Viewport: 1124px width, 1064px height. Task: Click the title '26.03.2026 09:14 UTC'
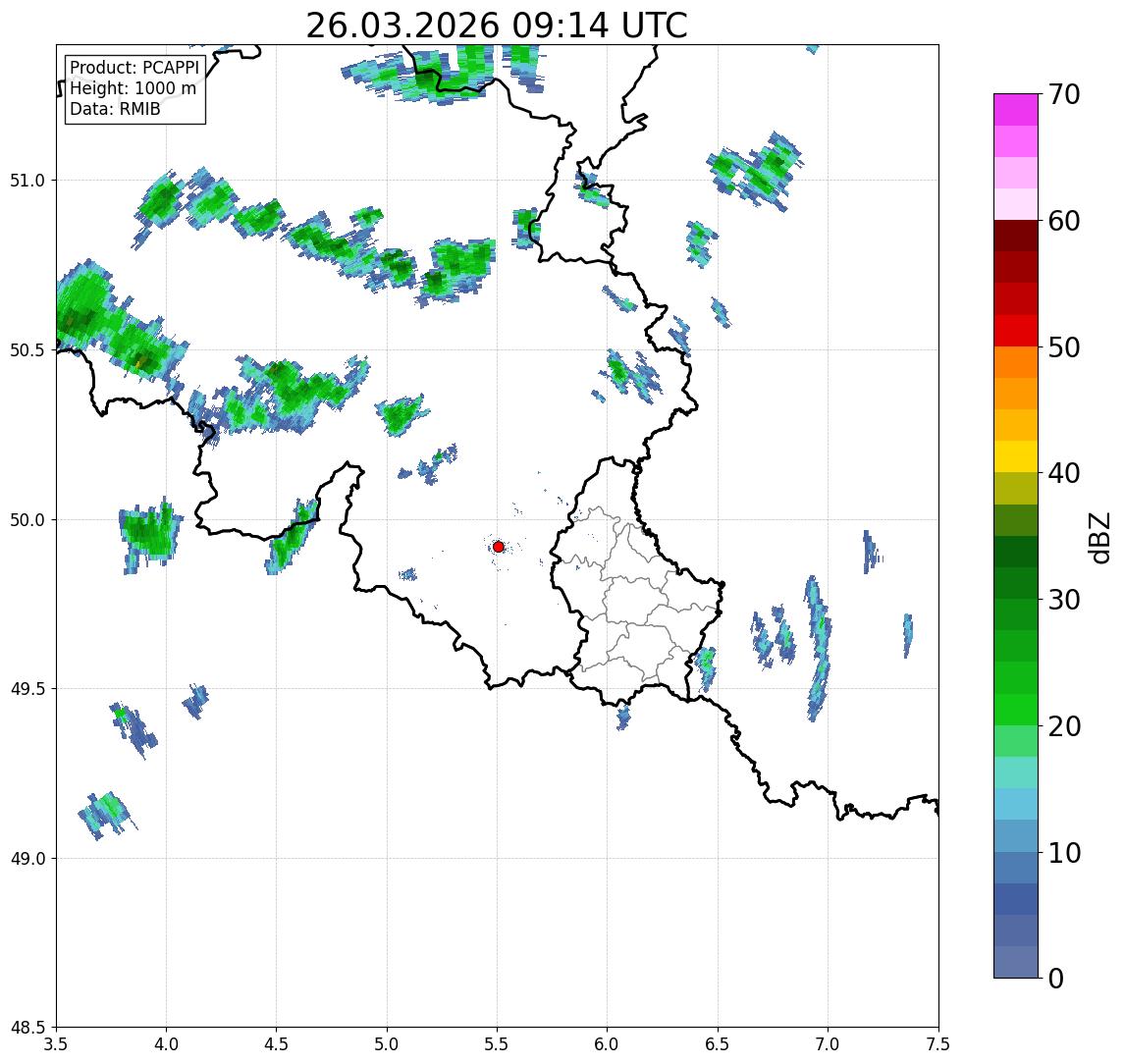coord(497,26)
